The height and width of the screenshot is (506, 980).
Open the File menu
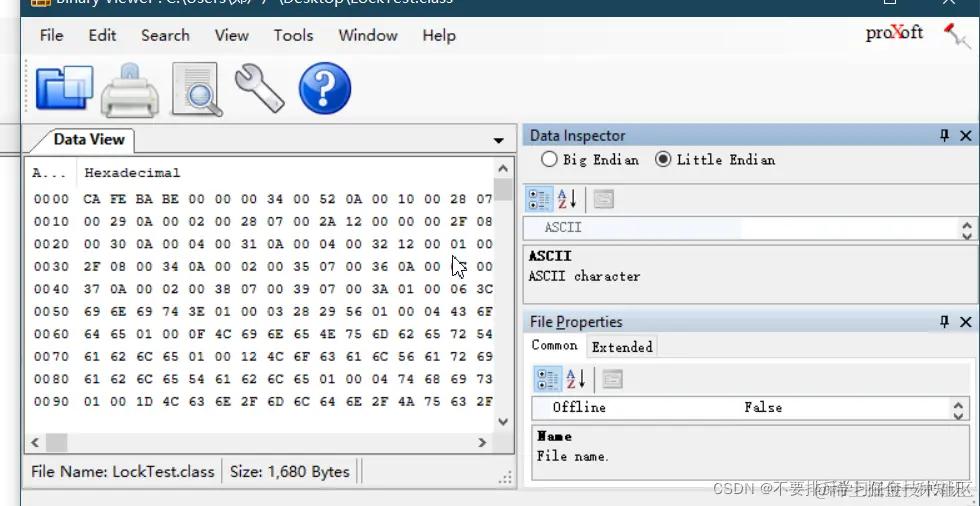[x=51, y=36]
